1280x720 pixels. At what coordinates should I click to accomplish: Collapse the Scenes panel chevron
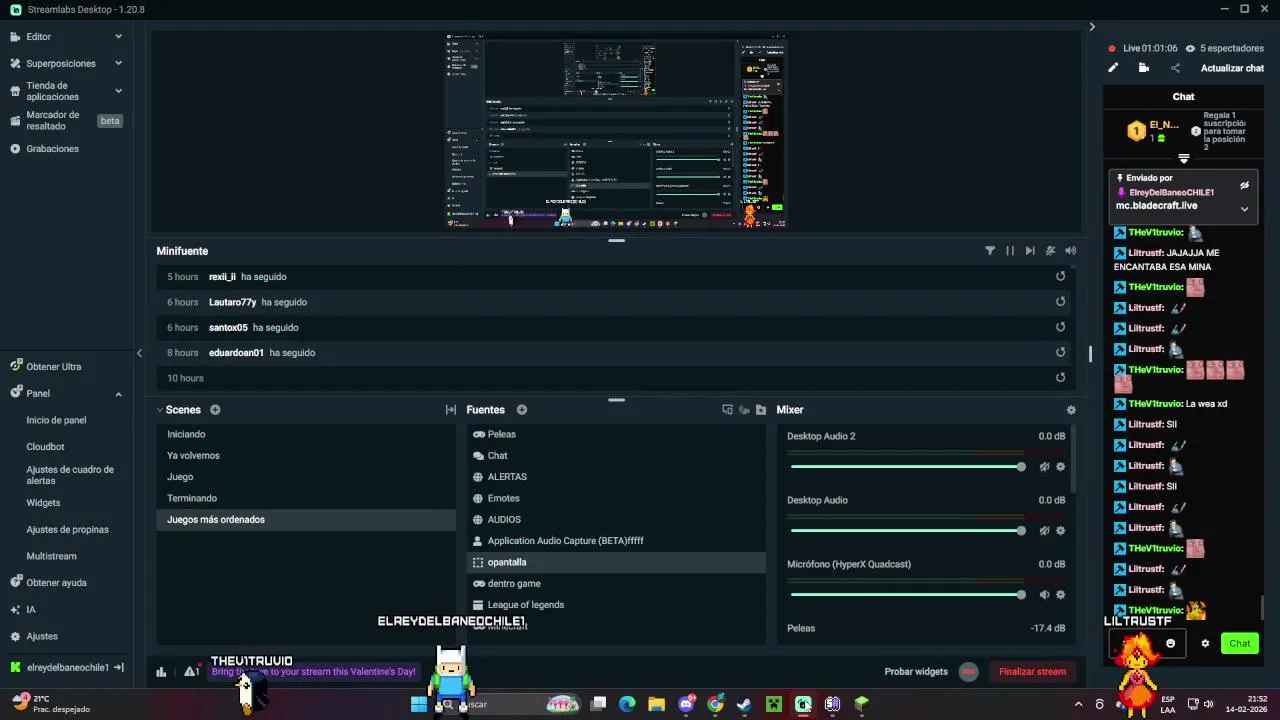(x=159, y=410)
